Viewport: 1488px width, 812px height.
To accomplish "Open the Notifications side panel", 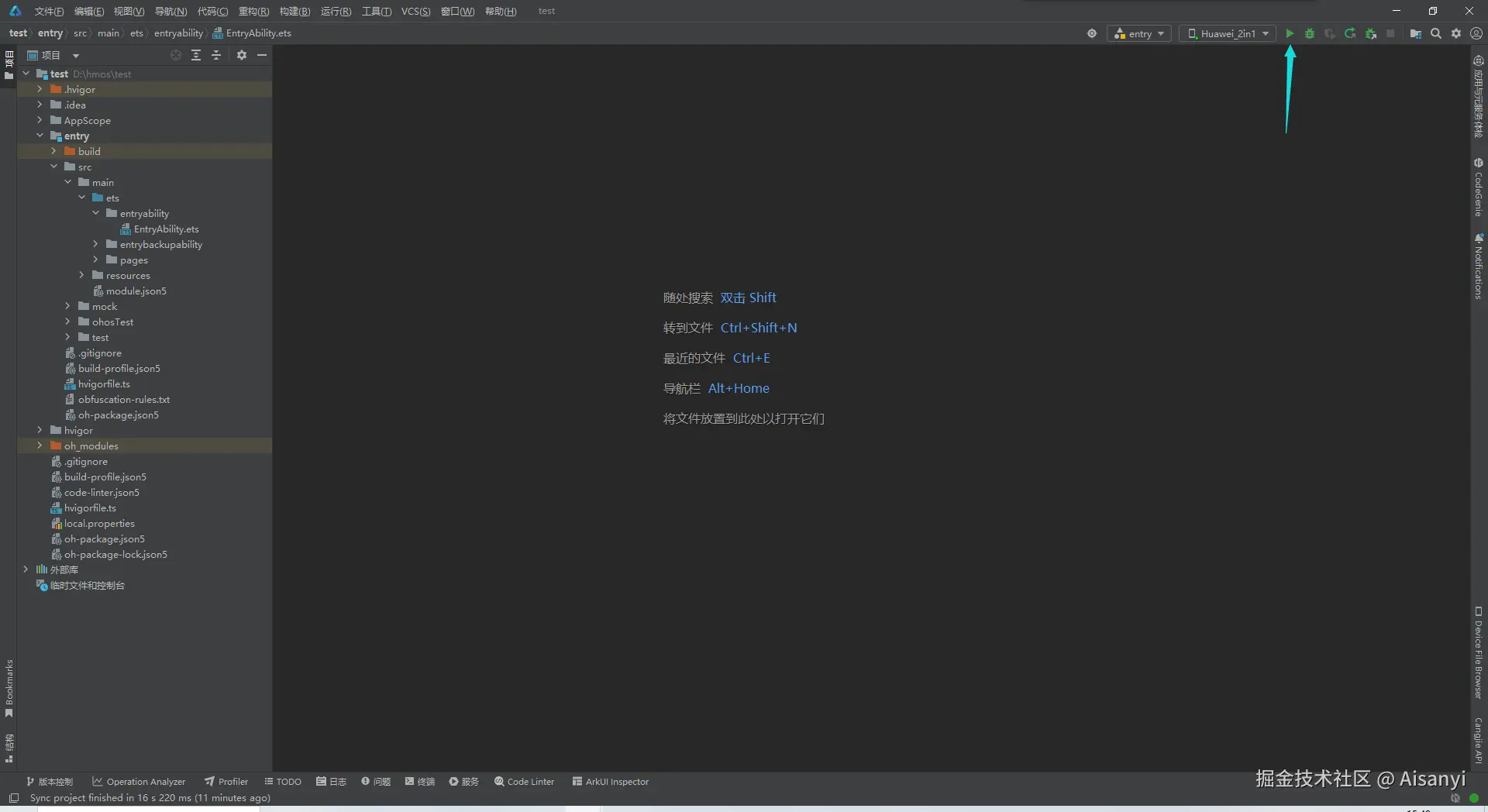I will (x=1479, y=266).
